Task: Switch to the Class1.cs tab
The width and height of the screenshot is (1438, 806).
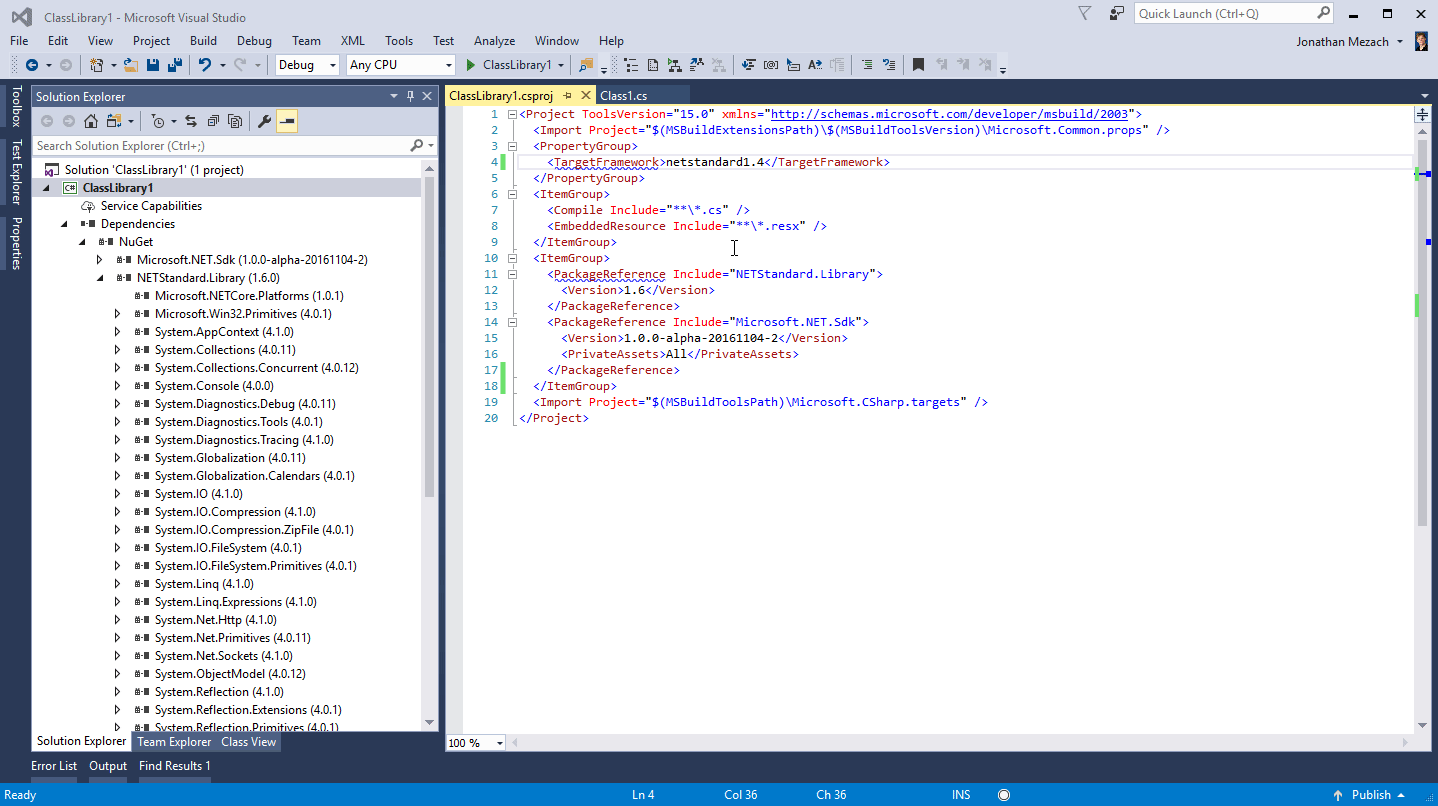Action: coord(623,96)
